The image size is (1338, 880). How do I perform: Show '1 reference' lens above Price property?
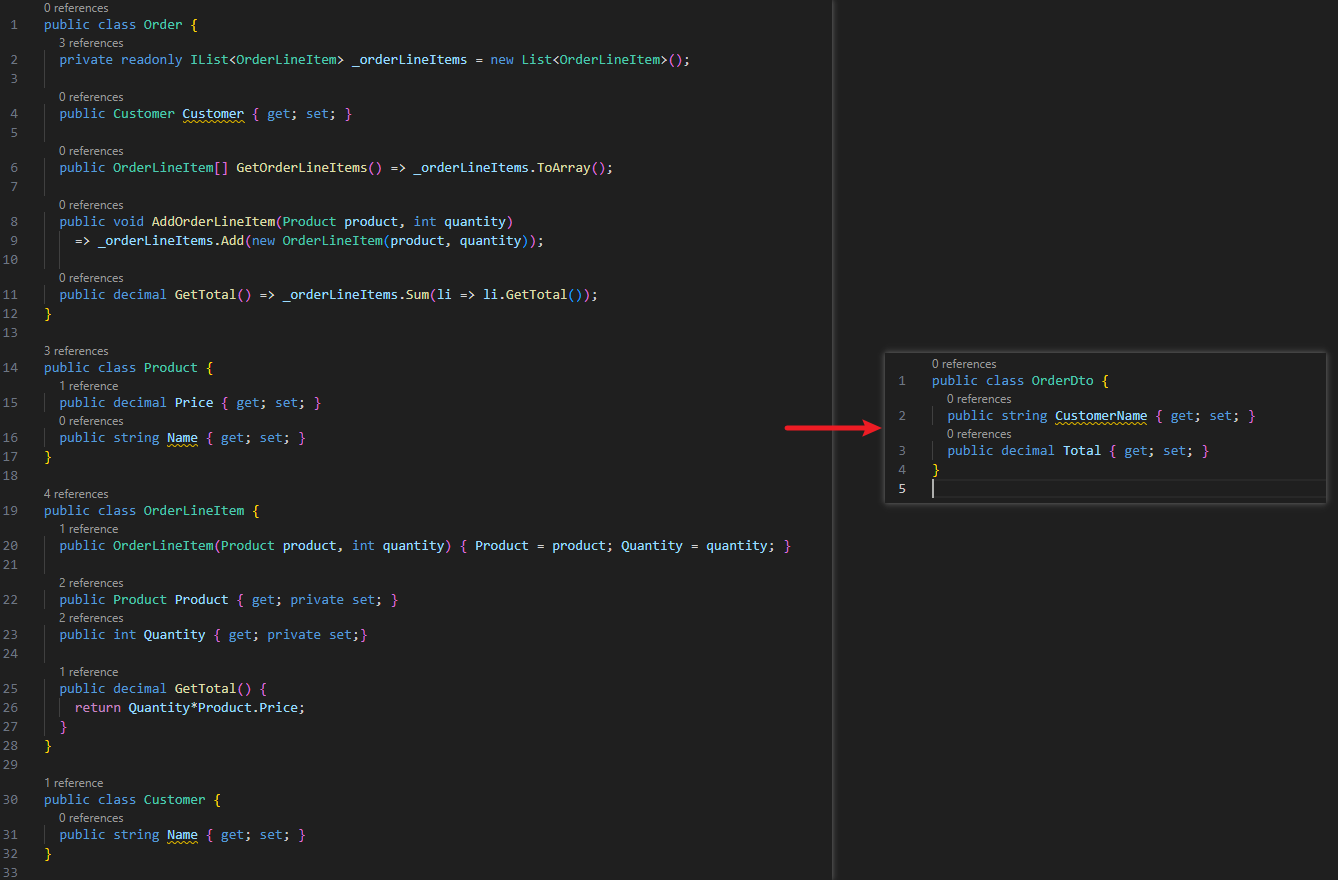(x=88, y=386)
